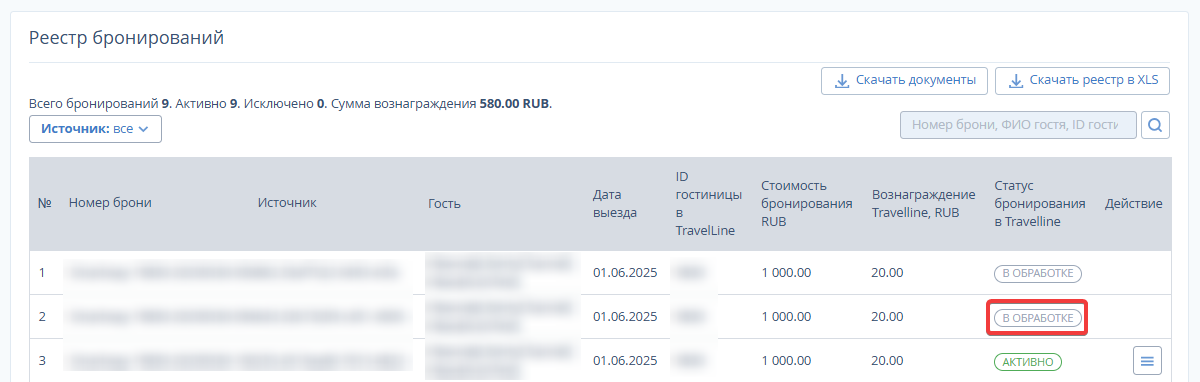Click the Гость column header

pos(444,203)
